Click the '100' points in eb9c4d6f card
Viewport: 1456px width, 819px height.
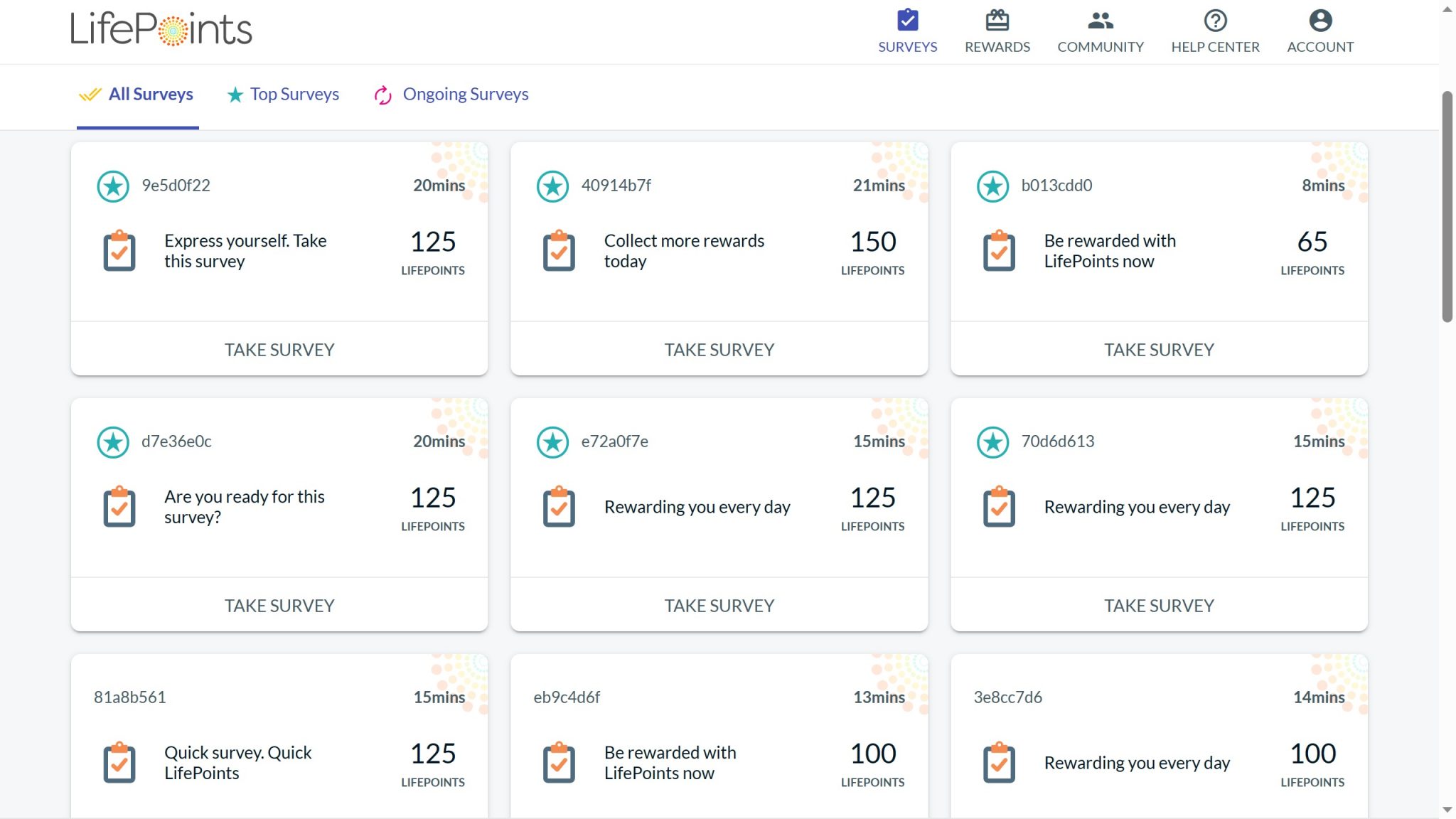click(873, 754)
